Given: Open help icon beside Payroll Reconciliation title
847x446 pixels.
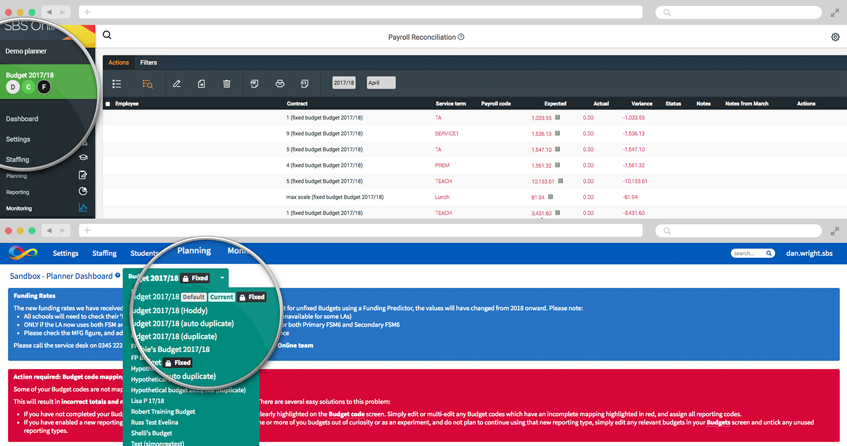Looking at the screenshot, I should [x=461, y=37].
